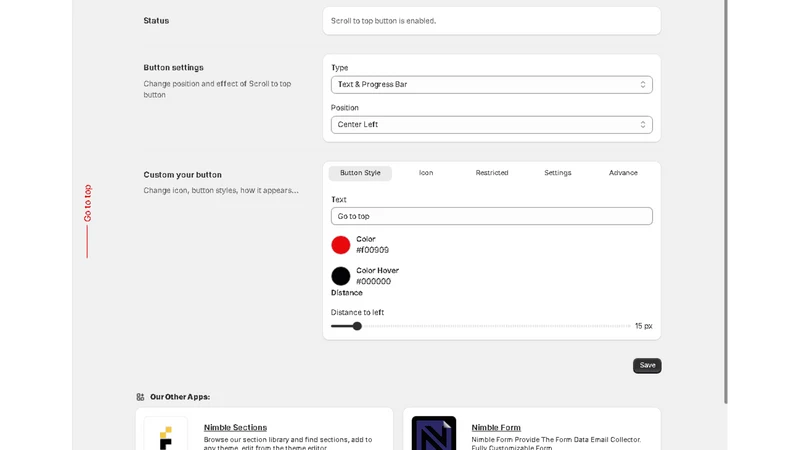Image resolution: width=800 pixels, height=450 pixels.
Task: Click the Nimble Sections app logo
Action: tap(166, 434)
